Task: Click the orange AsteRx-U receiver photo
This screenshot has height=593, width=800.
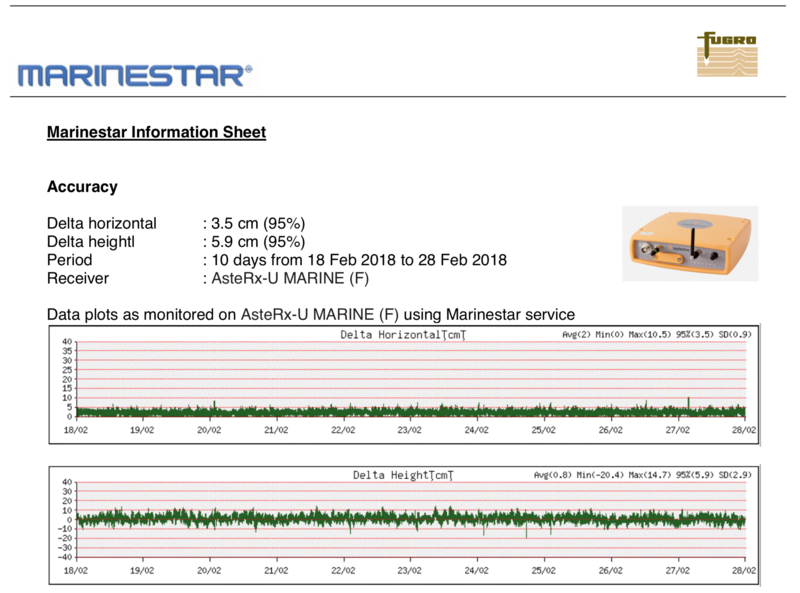Action: (690, 243)
